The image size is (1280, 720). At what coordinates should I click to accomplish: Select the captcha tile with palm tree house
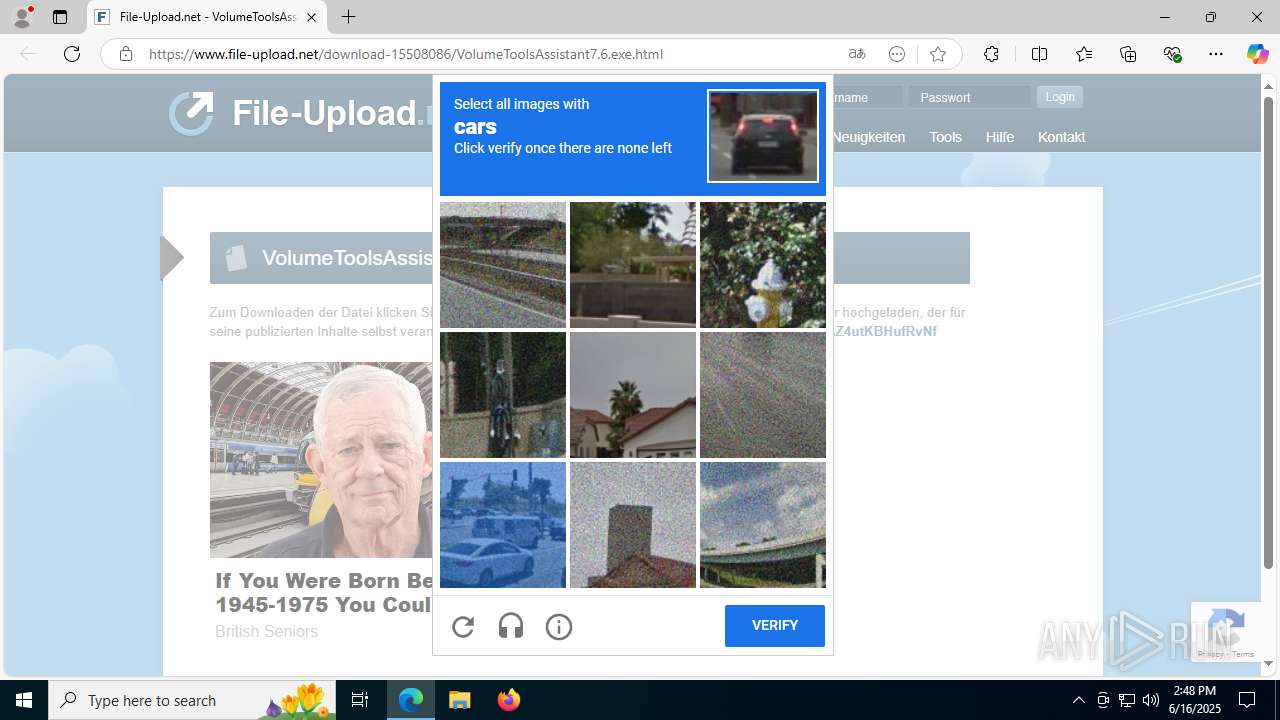point(633,395)
